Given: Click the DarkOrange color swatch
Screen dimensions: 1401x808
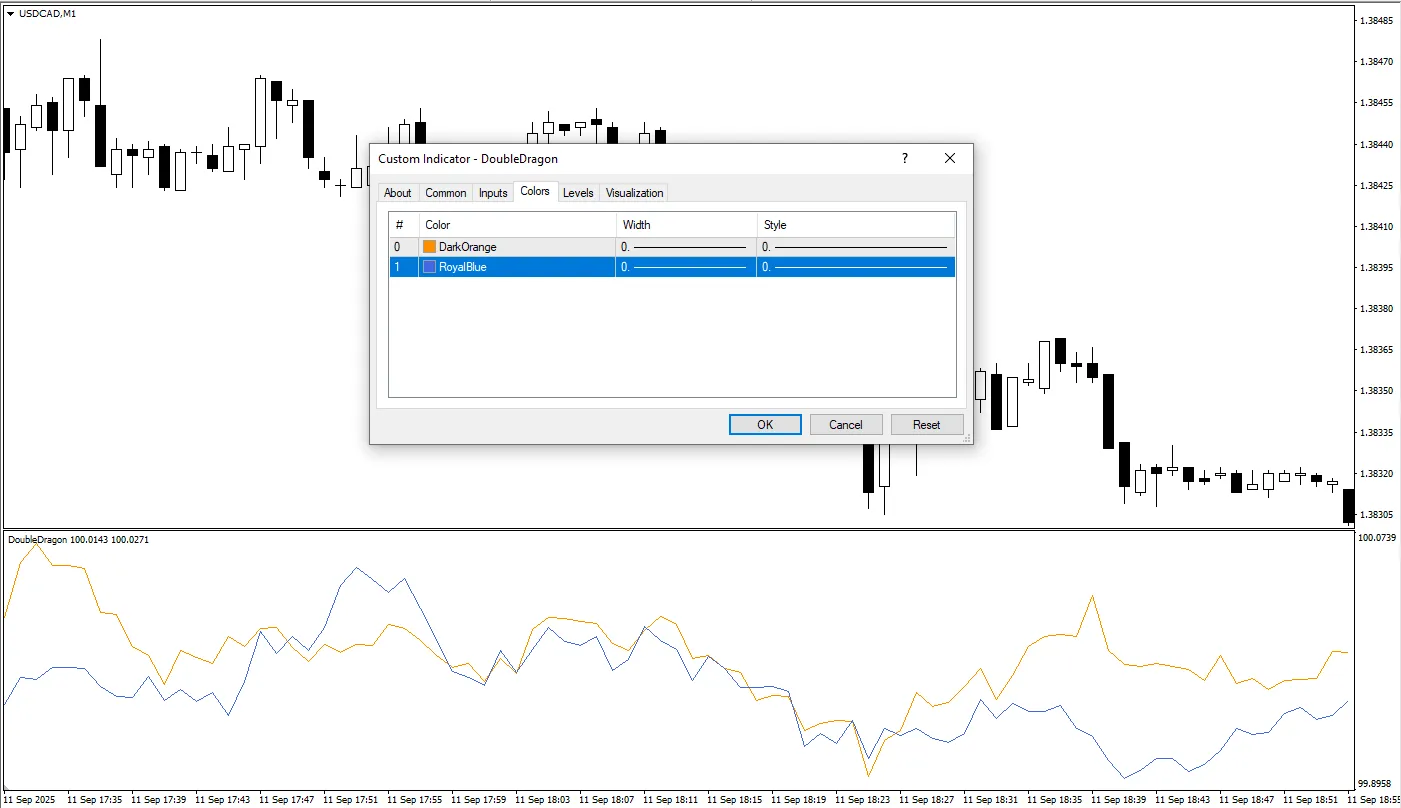Looking at the screenshot, I should pos(430,247).
